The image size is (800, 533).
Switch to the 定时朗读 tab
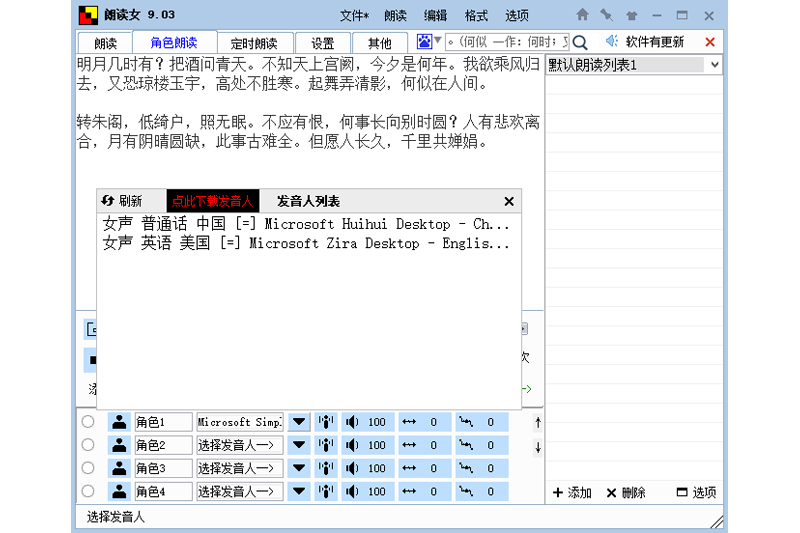pos(260,43)
